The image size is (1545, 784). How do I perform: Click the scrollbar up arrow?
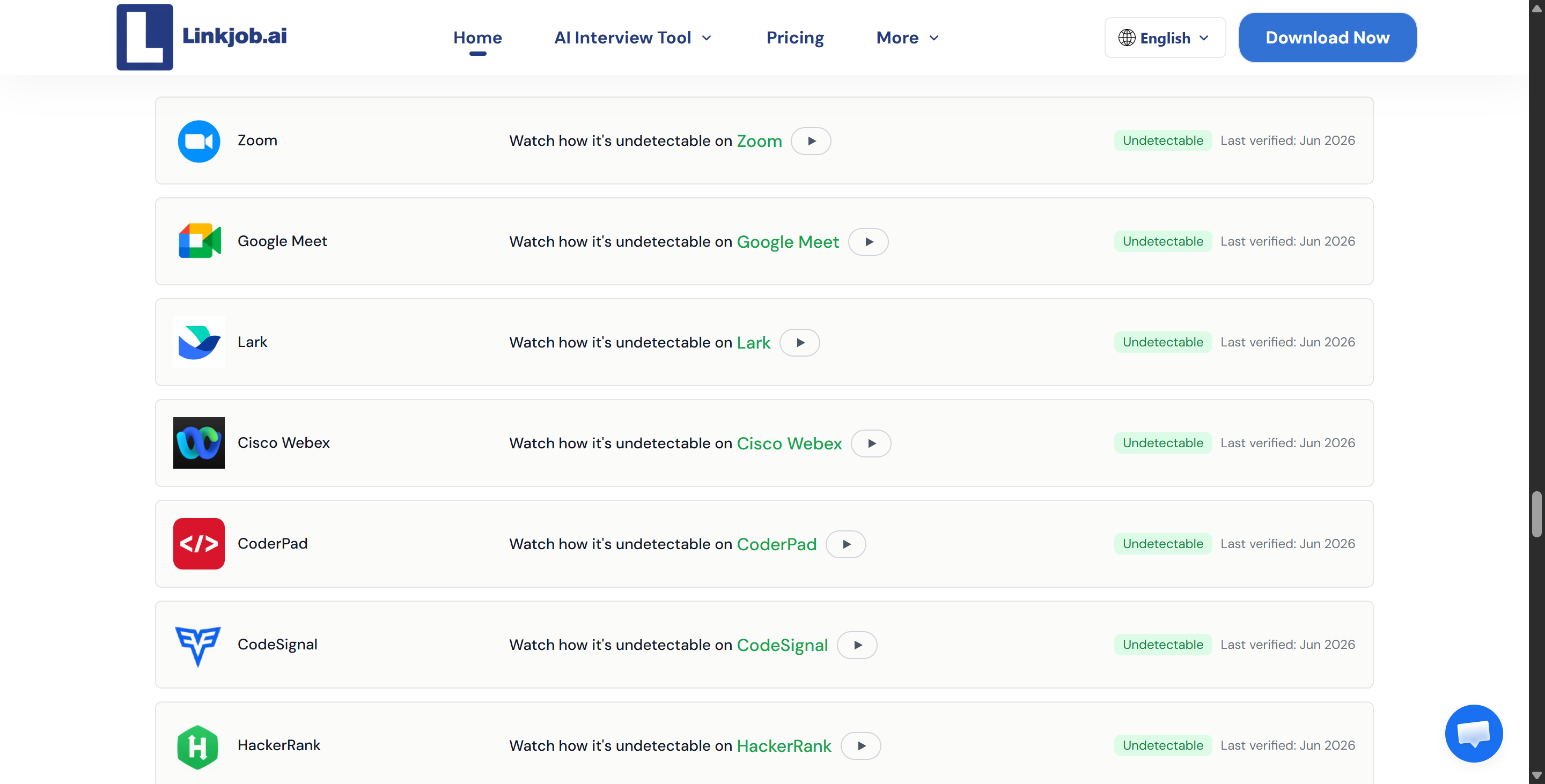click(x=1536, y=8)
